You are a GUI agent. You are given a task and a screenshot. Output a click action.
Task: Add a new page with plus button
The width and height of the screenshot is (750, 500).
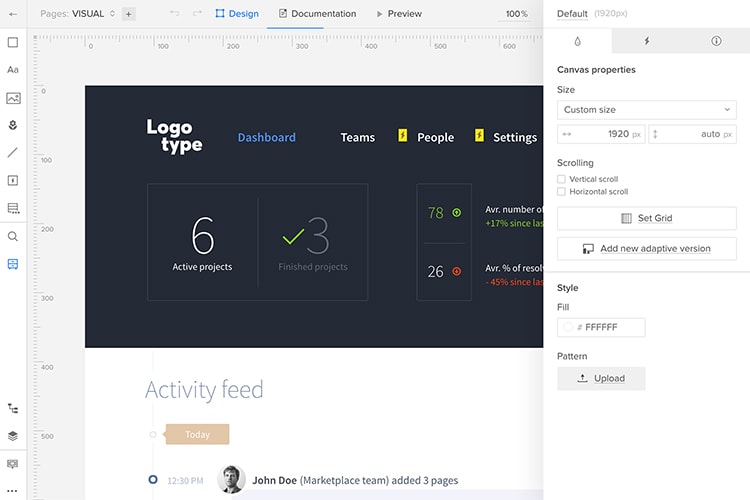(x=129, y=14)
